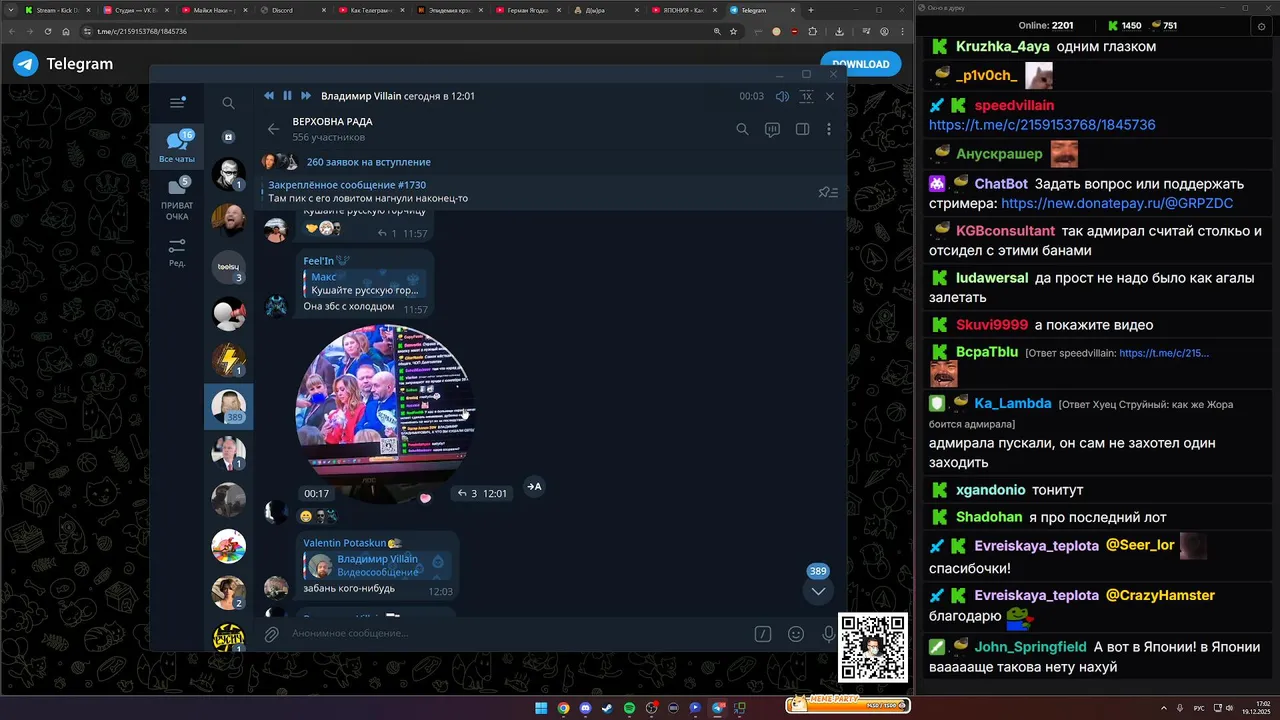Image resolution: width=1280 pixels, height=720 pixels.
Task: Open the donatepay.ru link from ChatBot
Action: click(1117, 203)
